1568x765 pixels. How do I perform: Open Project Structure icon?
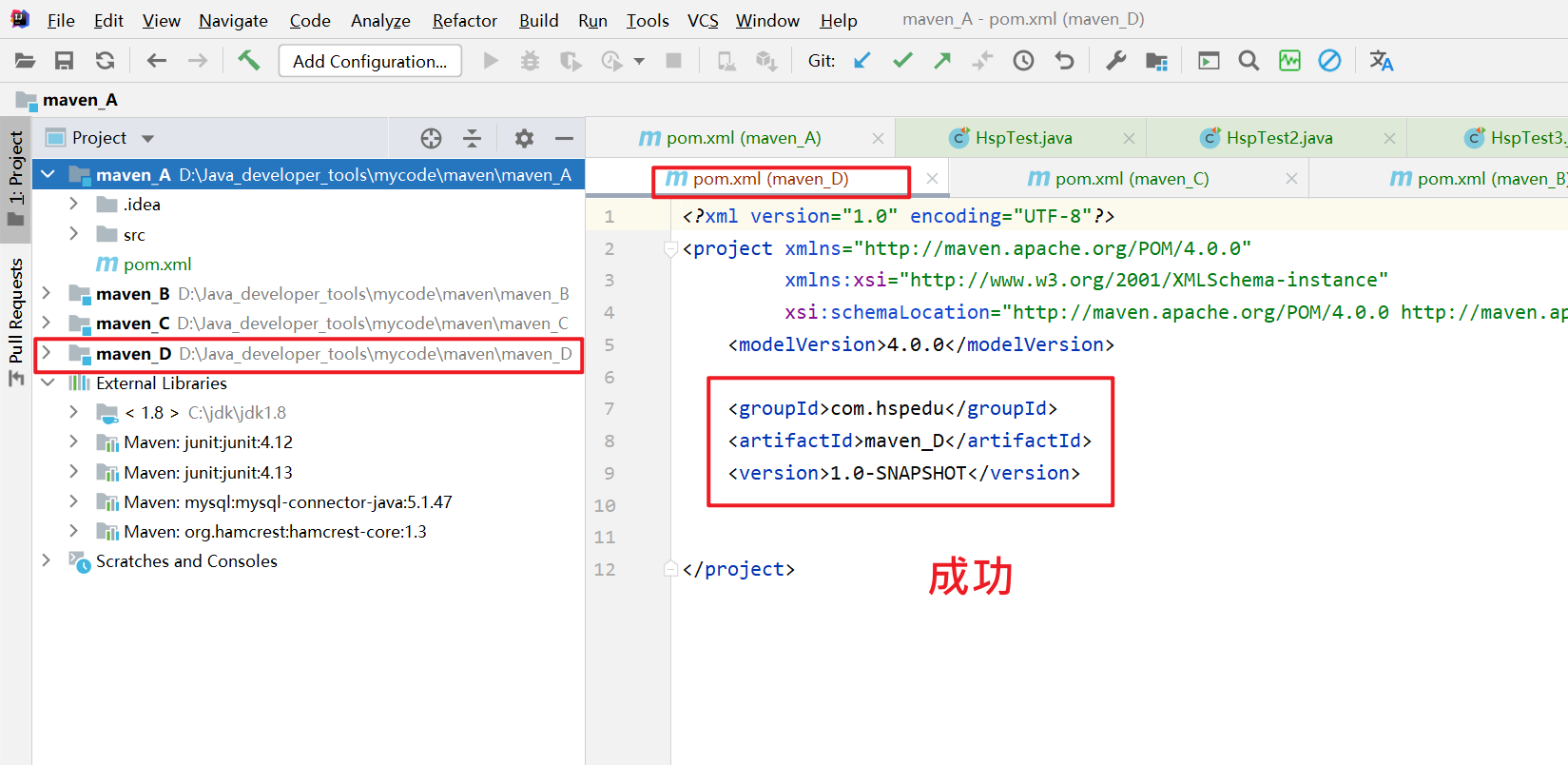(x=1156, y=61)
